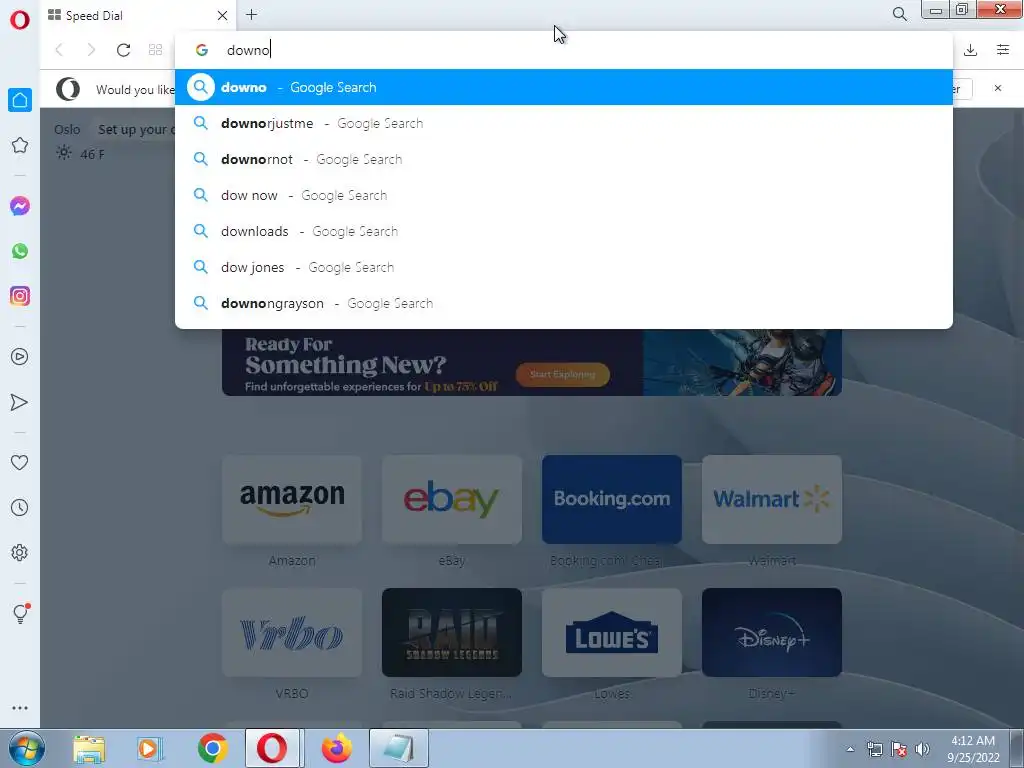This screenshot has width=1024, height=768.
Task: Pick the 'downongrayson' suggestion
Action: coord(564,303)
